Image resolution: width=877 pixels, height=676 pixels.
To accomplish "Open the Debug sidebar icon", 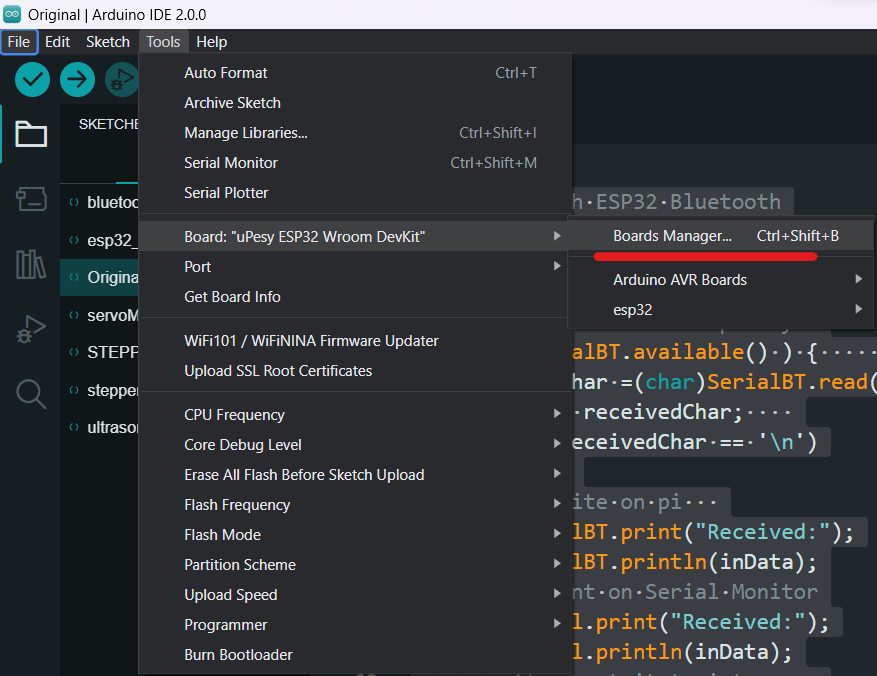I will click(x=31, y=329).
